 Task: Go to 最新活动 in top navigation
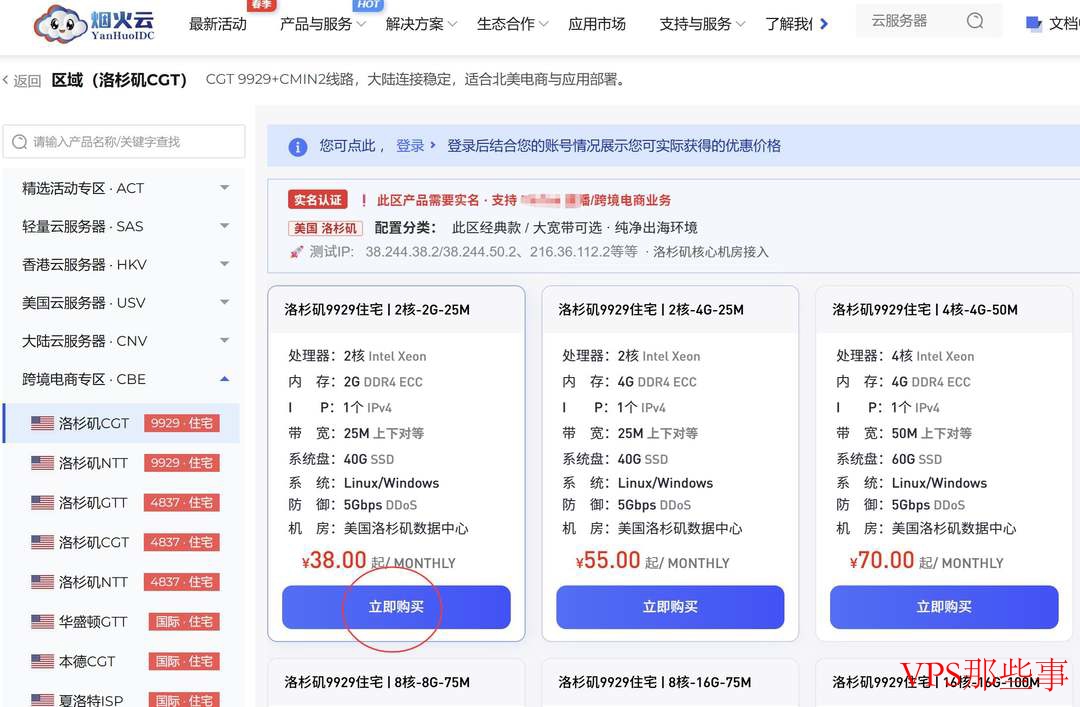click(x=218, y=24)
